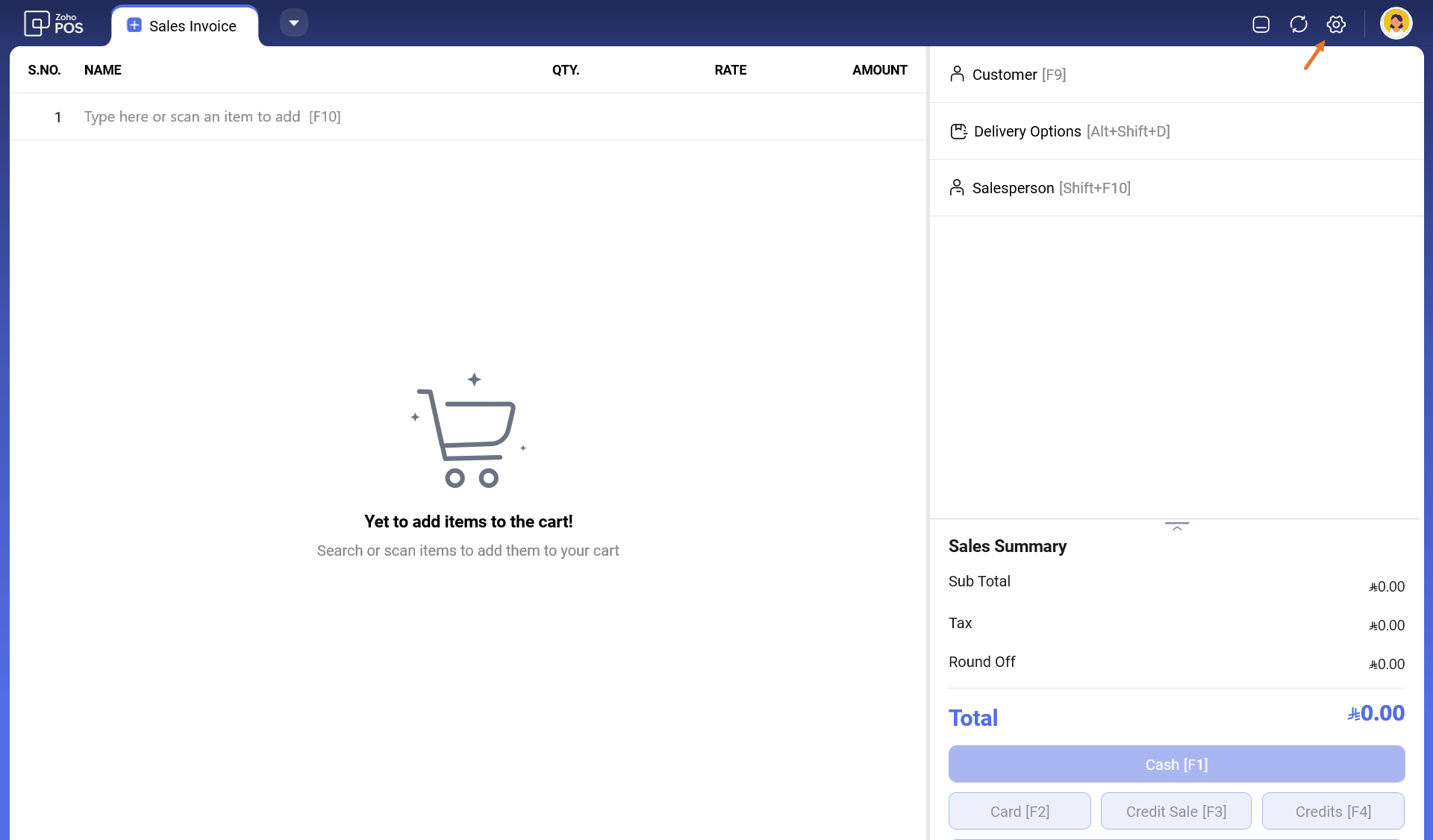Open the settings gear icon
The width and height of the screenshot is (1433, 840).
[x=1336, y=25]
